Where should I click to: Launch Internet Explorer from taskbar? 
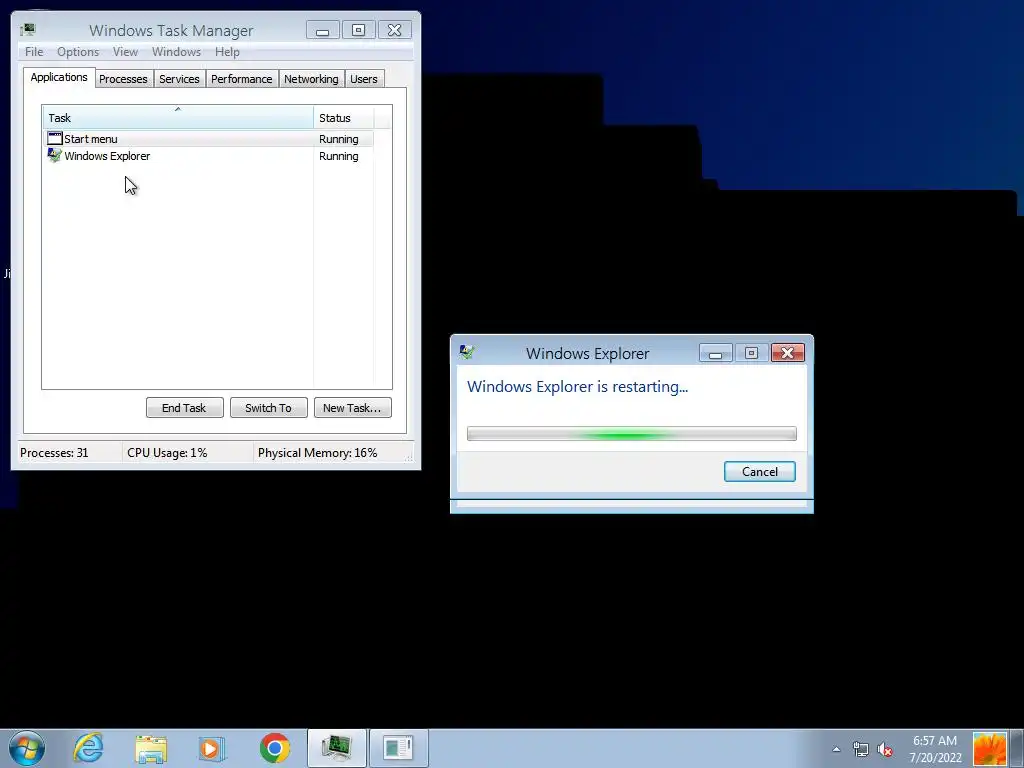click(88, 748)
